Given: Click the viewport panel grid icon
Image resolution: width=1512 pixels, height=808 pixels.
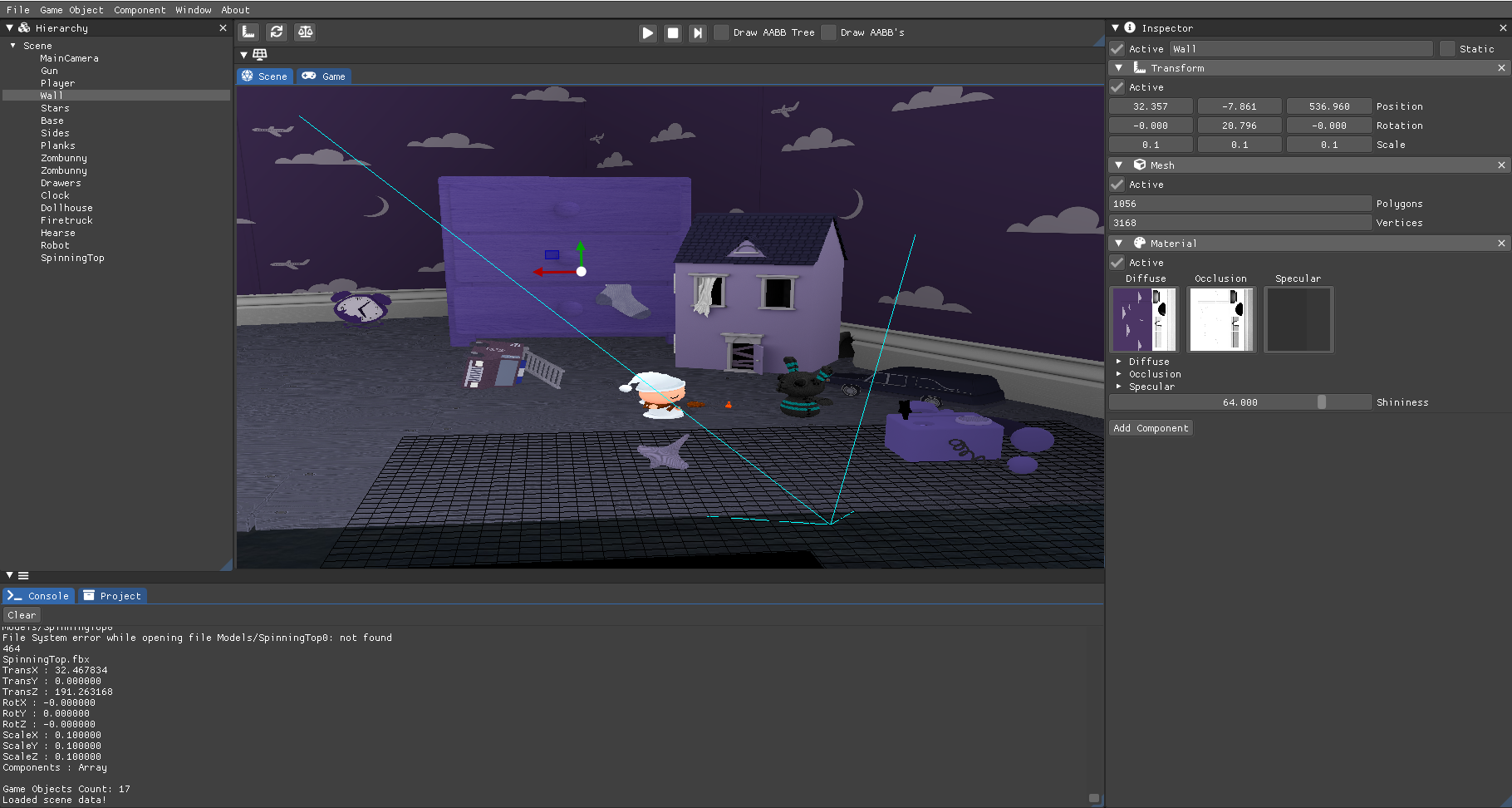Looking at the screenshot, I should [x=260, y=55].
